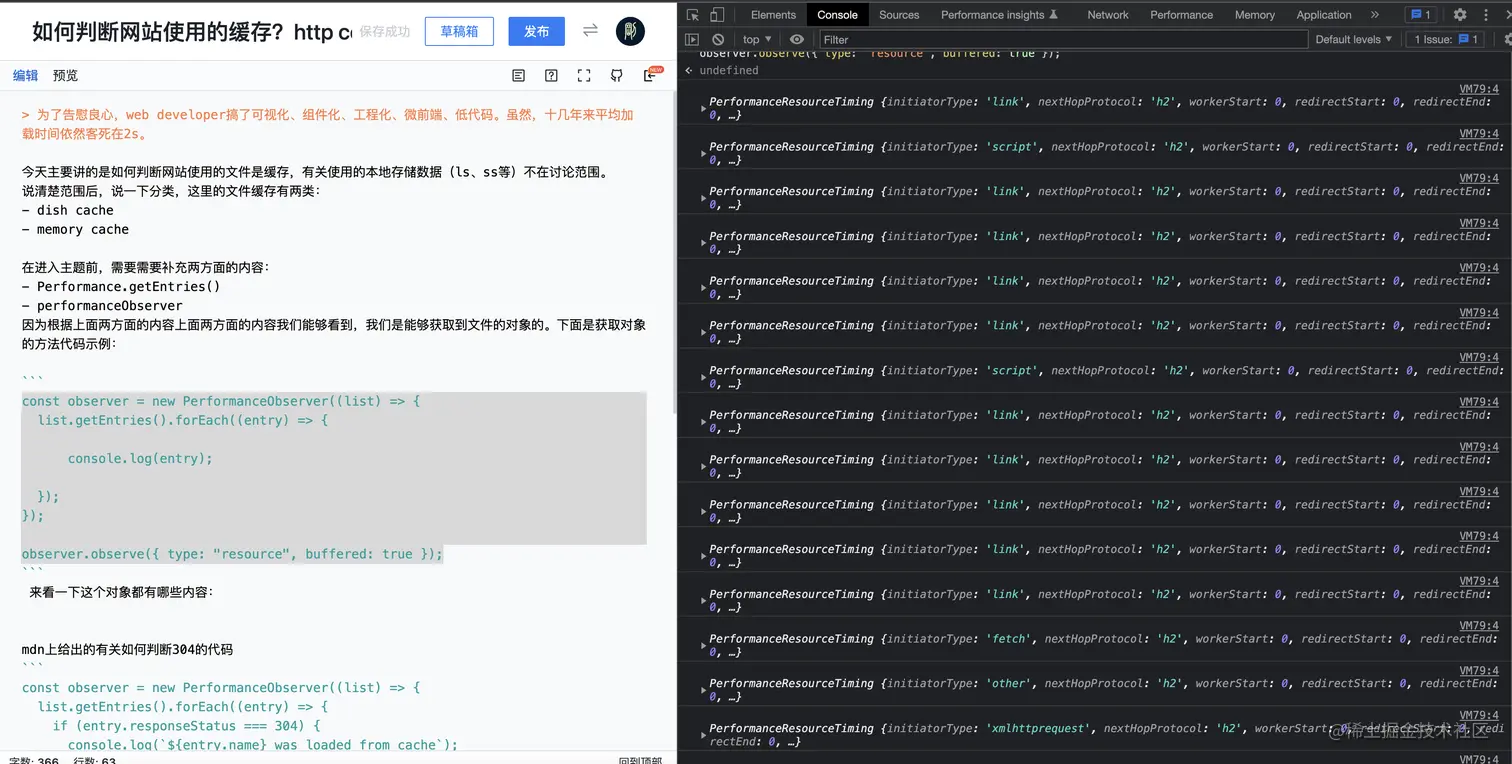Switch to the 预览 preview tab
1512x764 pixels.
pyautogui.click(x=65, y=75)
